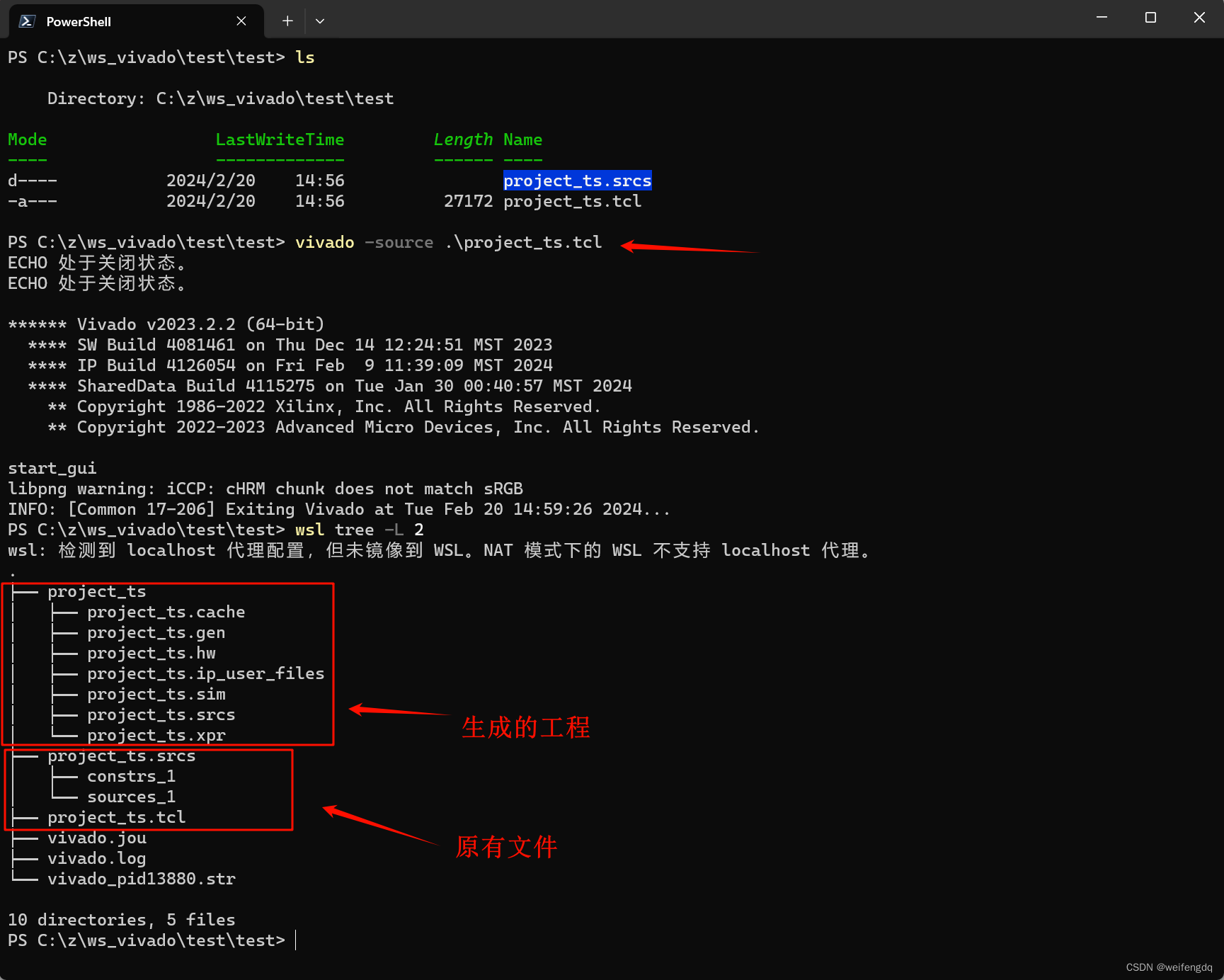
Task: Click the Name column header
Action: [522, 139]
